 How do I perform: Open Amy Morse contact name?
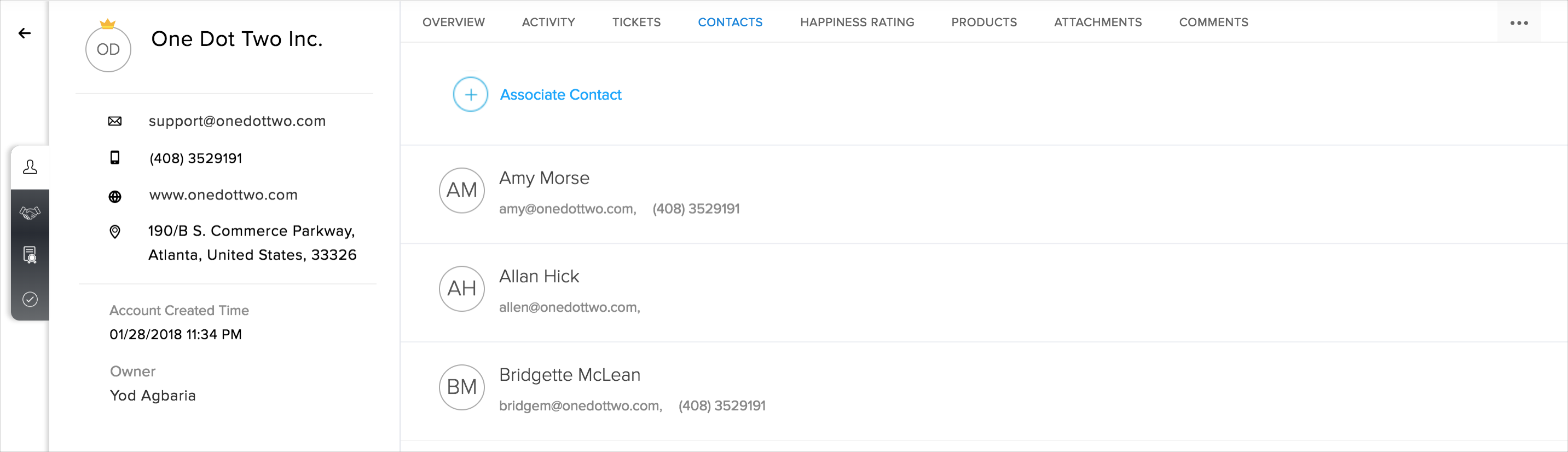tap(544, 178)
